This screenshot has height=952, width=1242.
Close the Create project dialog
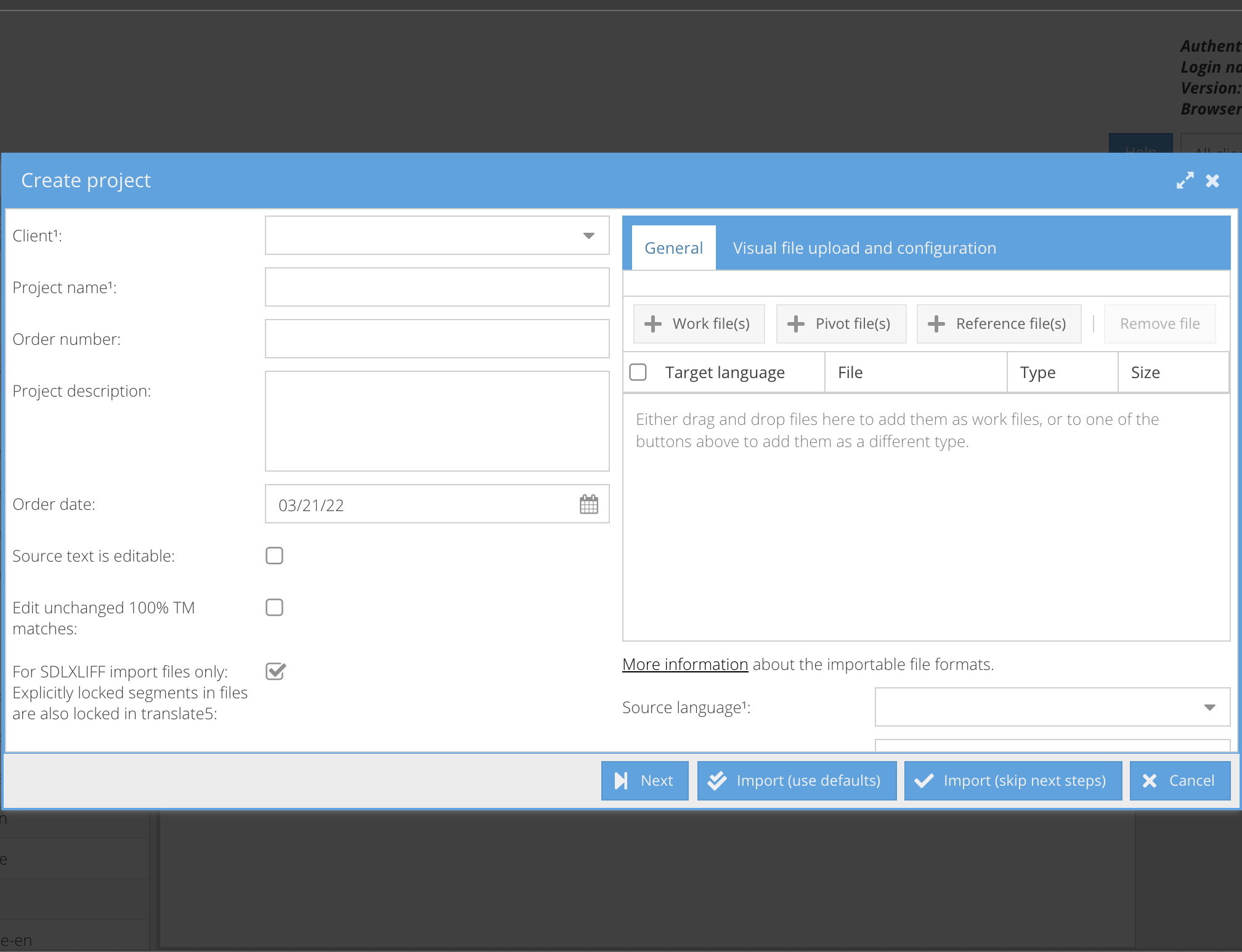click(x=1212, y=180)
